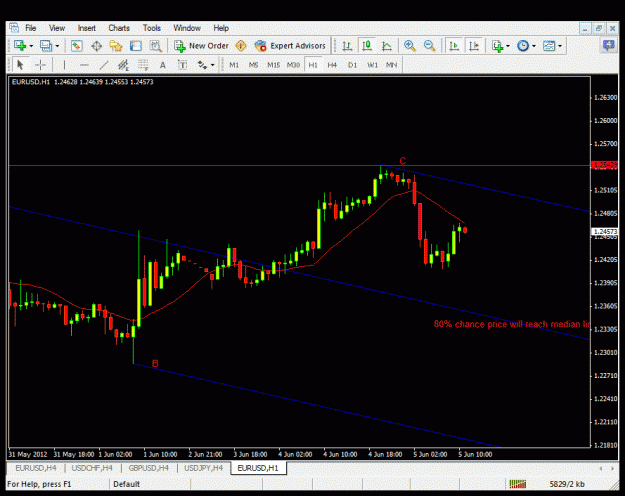The image size is (625, 496).
Task: Open the chat community icon
Action: pyautogui.click(x=609, y=46)
